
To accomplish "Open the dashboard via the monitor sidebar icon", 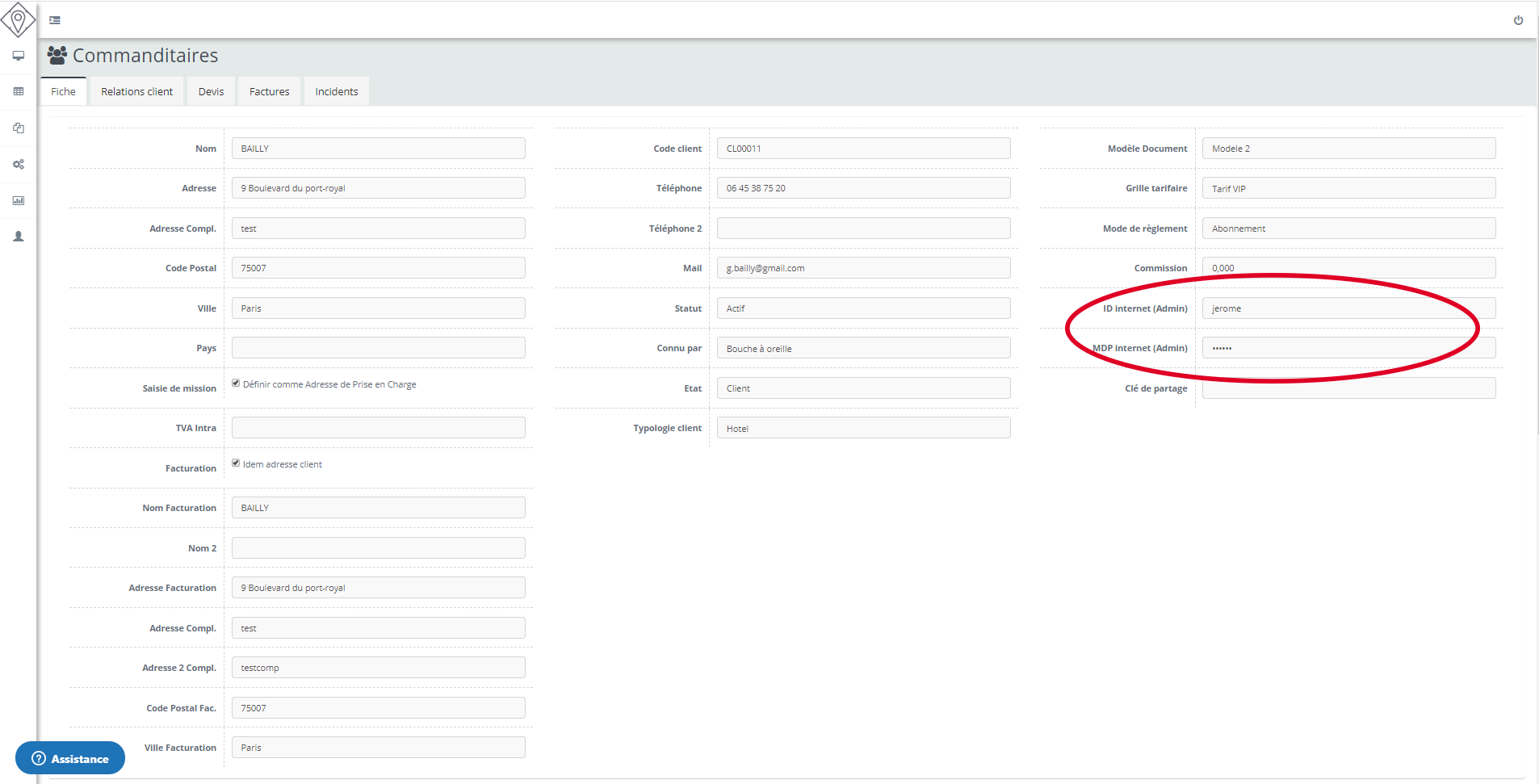I will click(19, 56).
